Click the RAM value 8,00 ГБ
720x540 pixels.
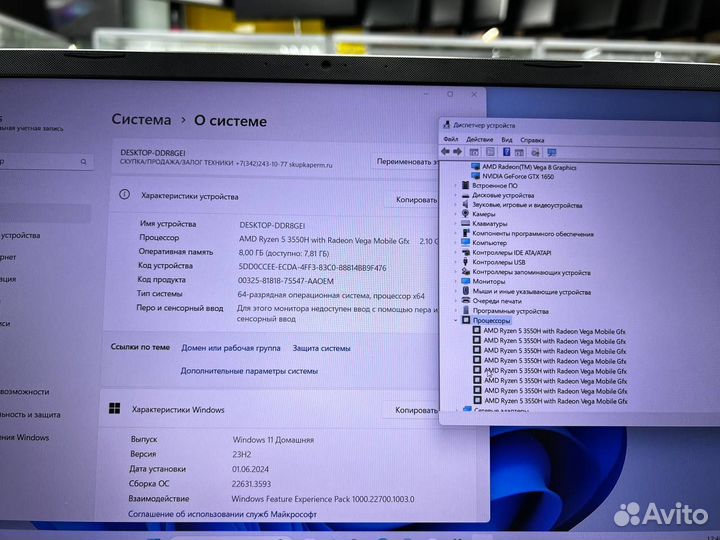[x=284, y=253]
